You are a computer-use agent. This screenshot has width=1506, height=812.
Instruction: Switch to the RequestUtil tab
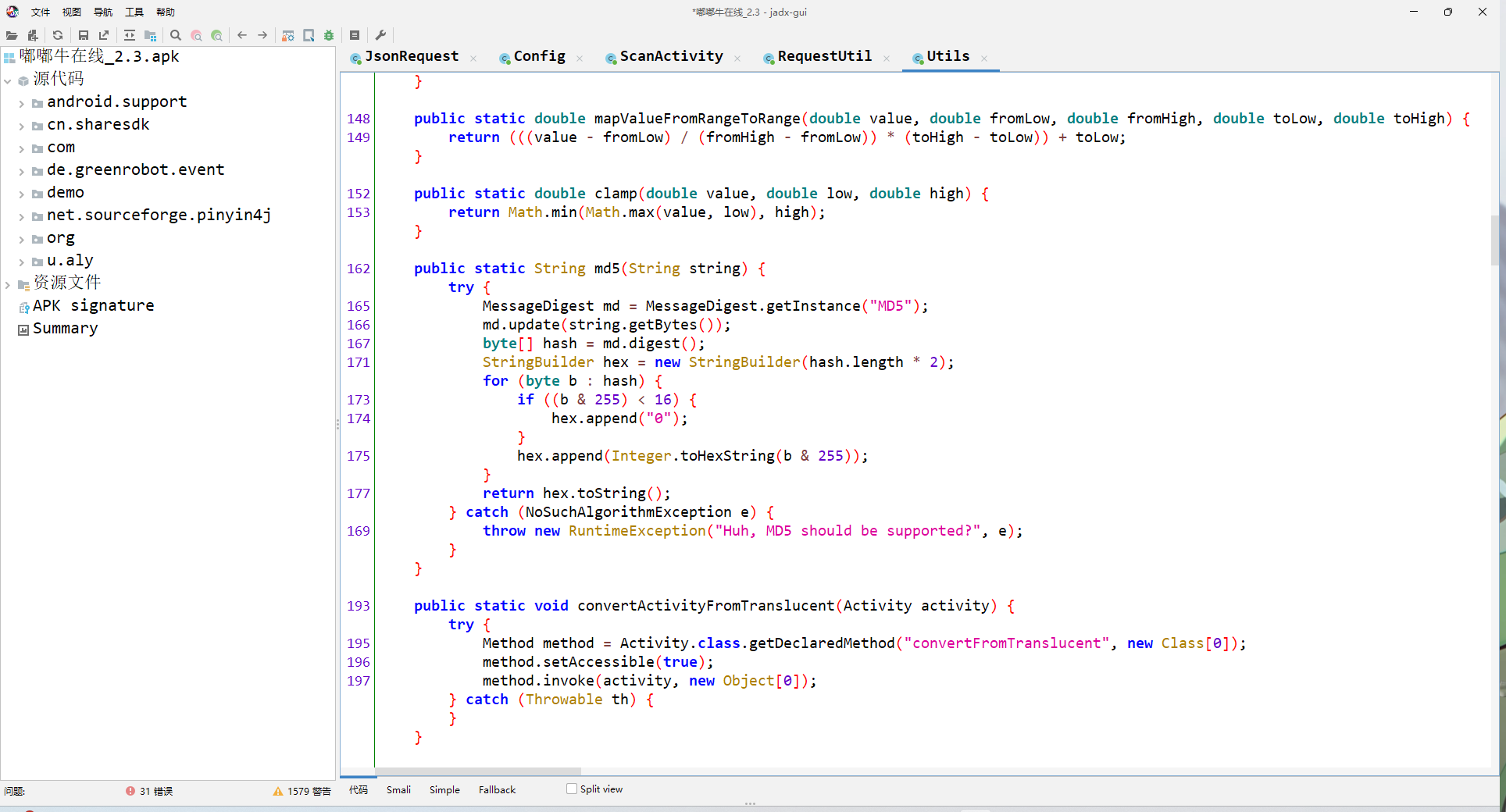(x=825, y=56)
